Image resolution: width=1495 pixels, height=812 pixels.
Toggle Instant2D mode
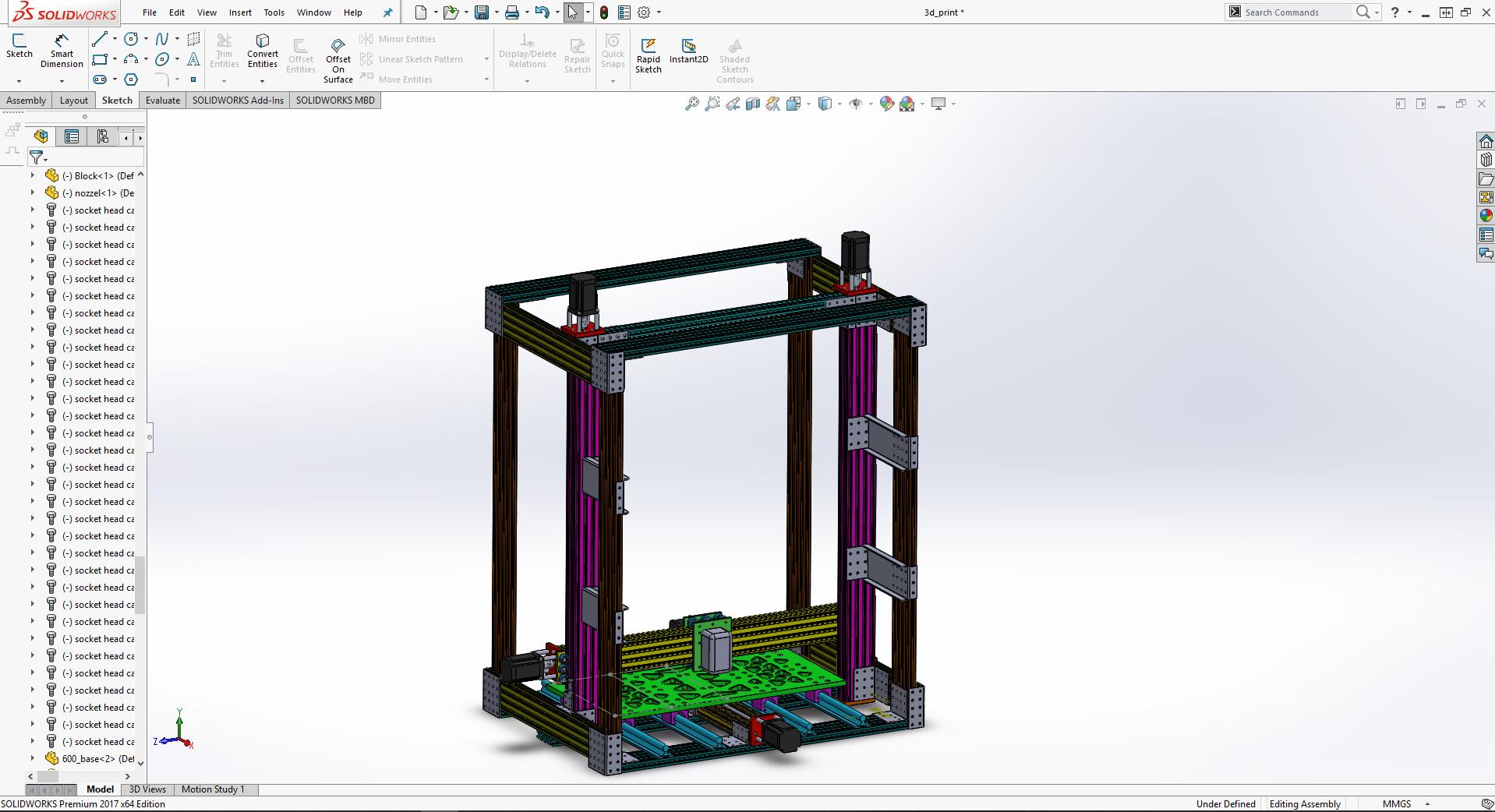pos(688,51)
